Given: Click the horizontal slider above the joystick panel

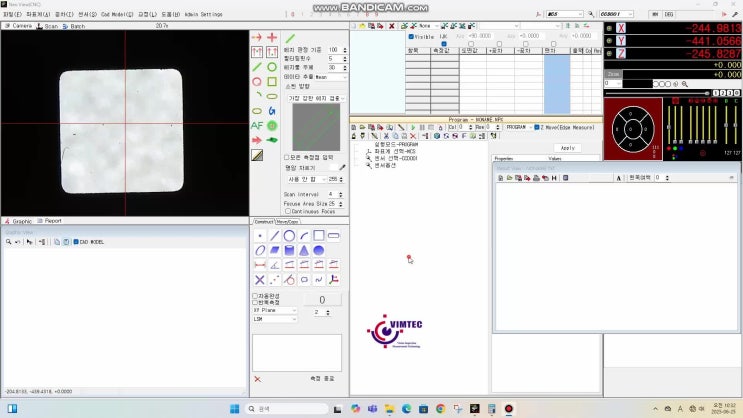Looking at the screenshot, I should coord(658,93).
